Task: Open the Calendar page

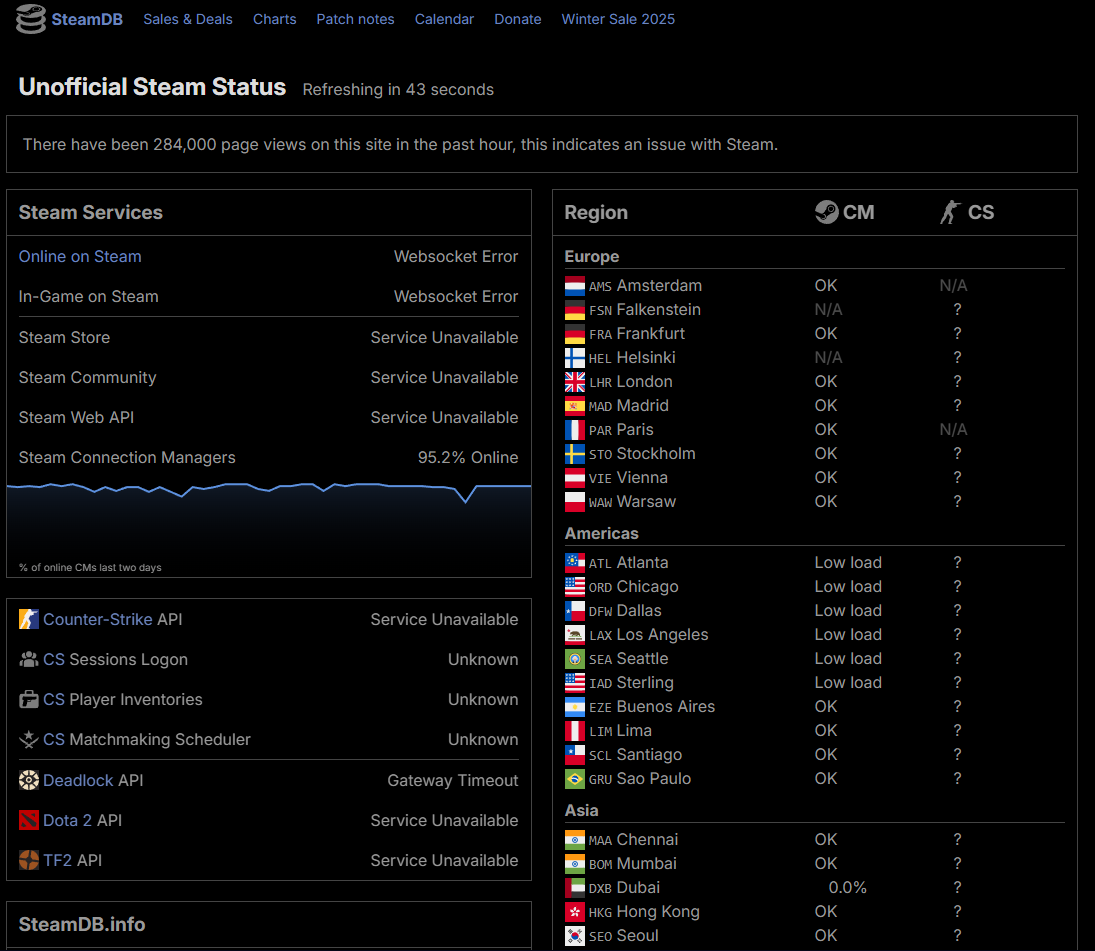Action: pos(444,19)
